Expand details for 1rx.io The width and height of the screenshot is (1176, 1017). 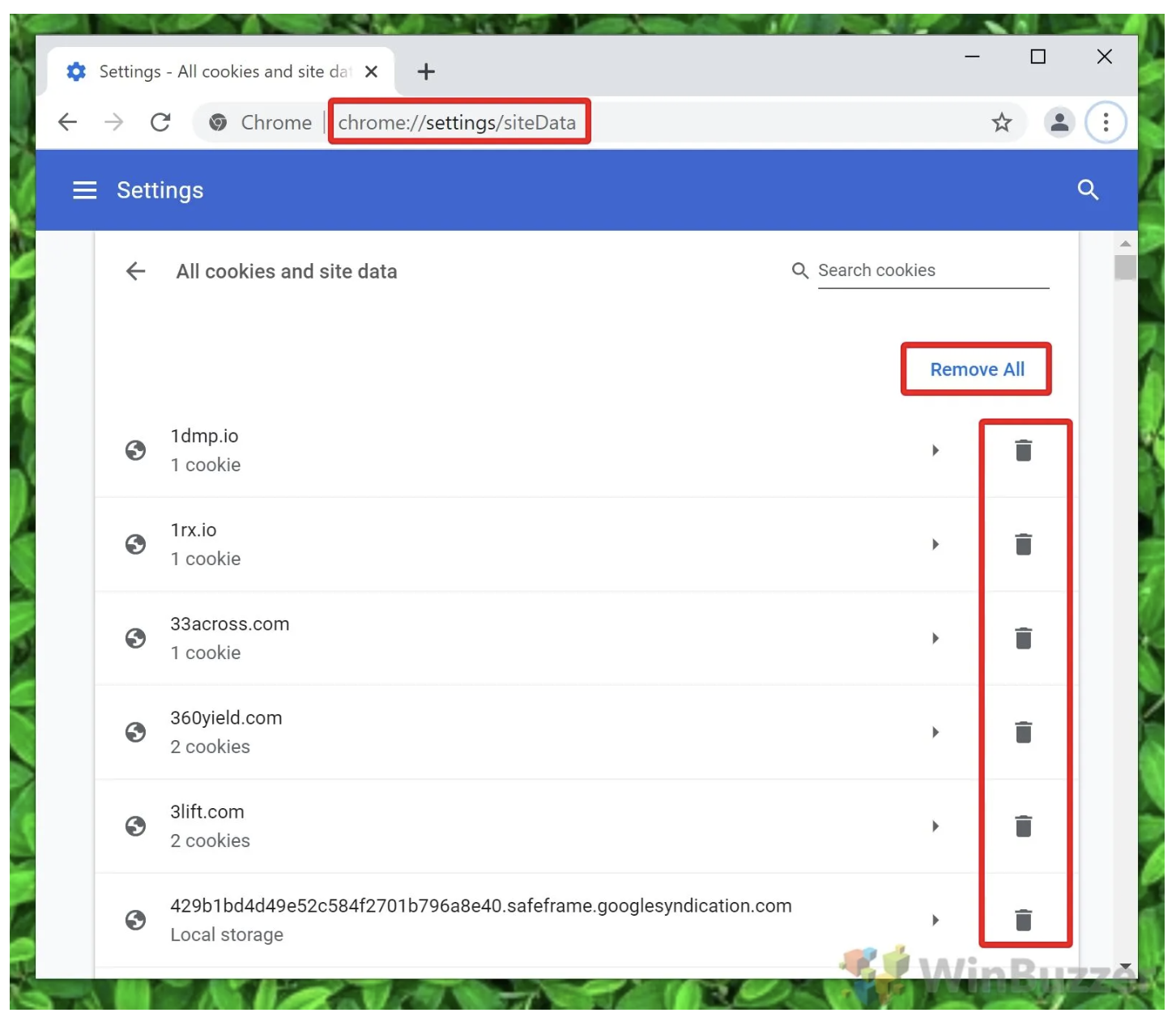pos(935,544)
